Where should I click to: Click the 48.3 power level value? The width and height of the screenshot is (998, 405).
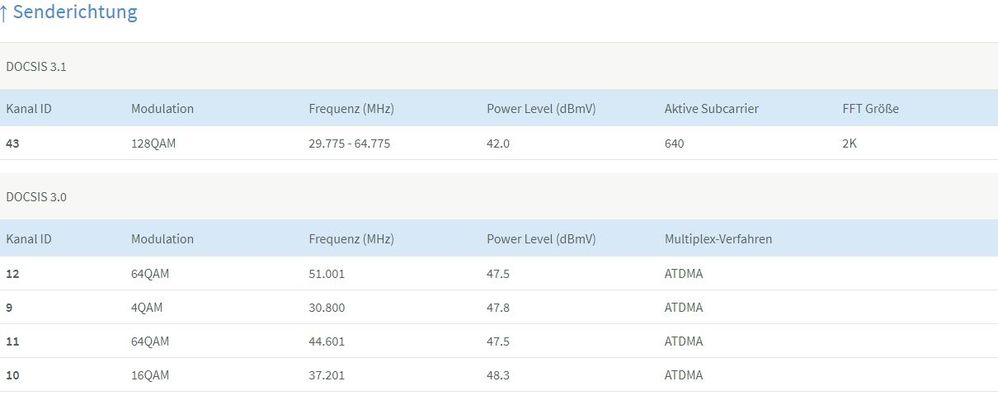(498, 375)
